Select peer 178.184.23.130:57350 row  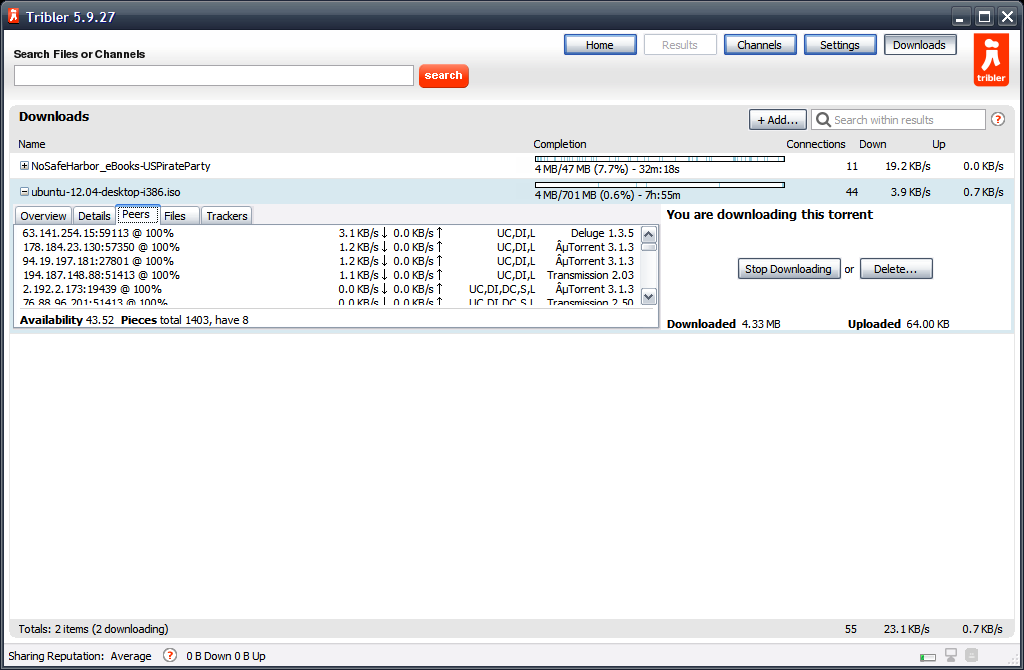(328, 247)
